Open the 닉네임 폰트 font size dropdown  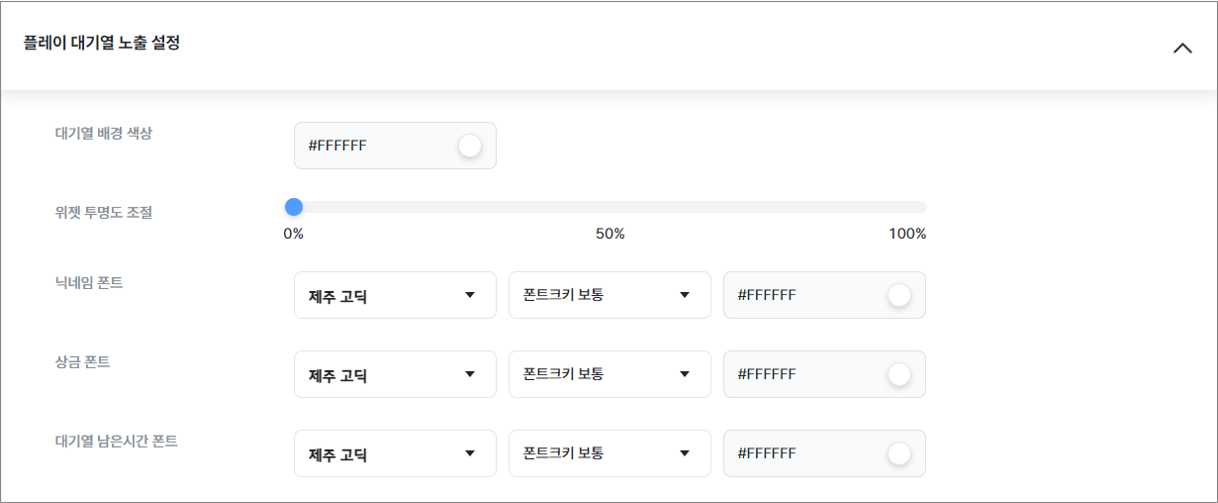tap(609, 295)
